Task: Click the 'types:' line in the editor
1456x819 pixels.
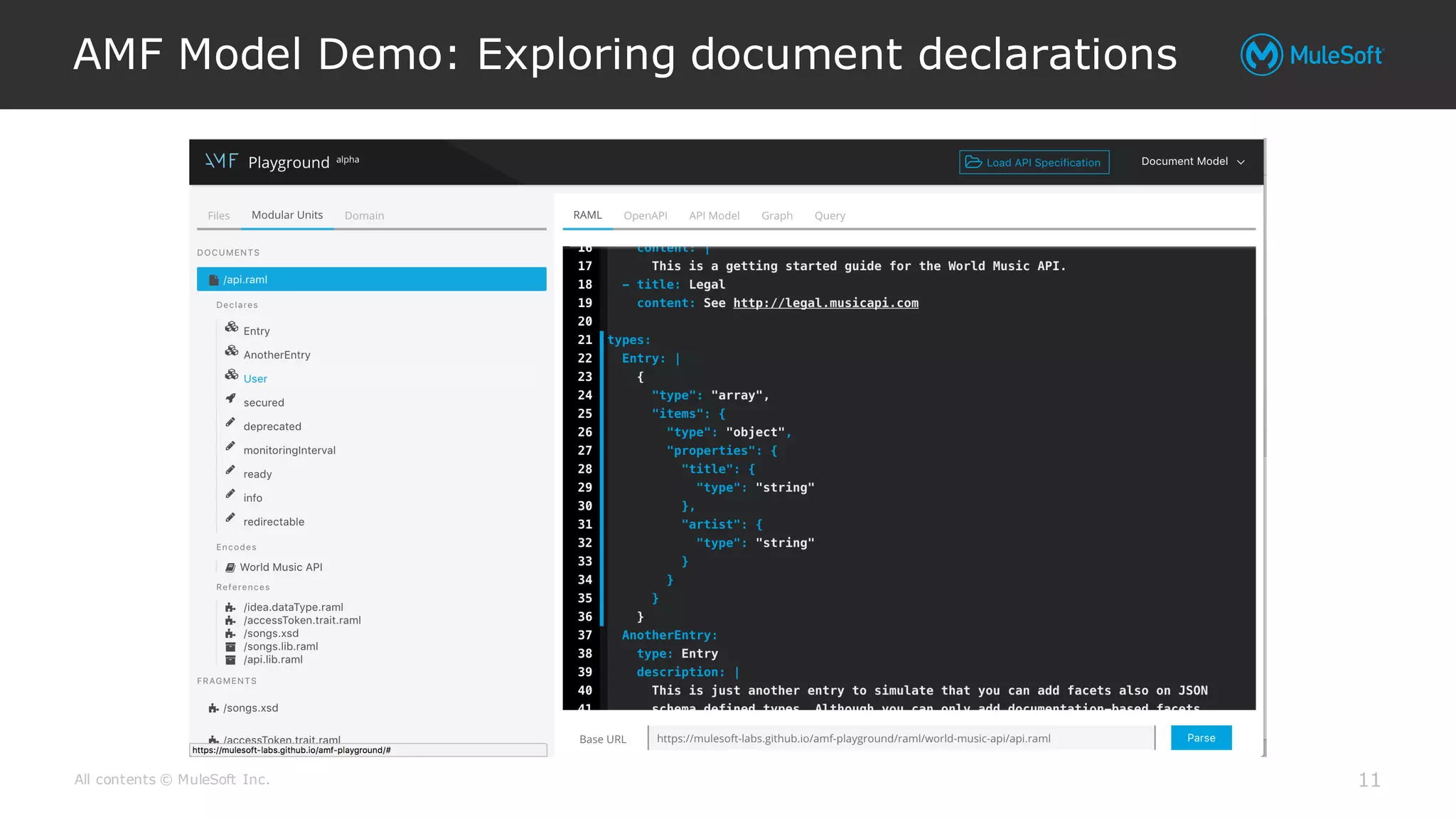Action: (x=628, y=340)
